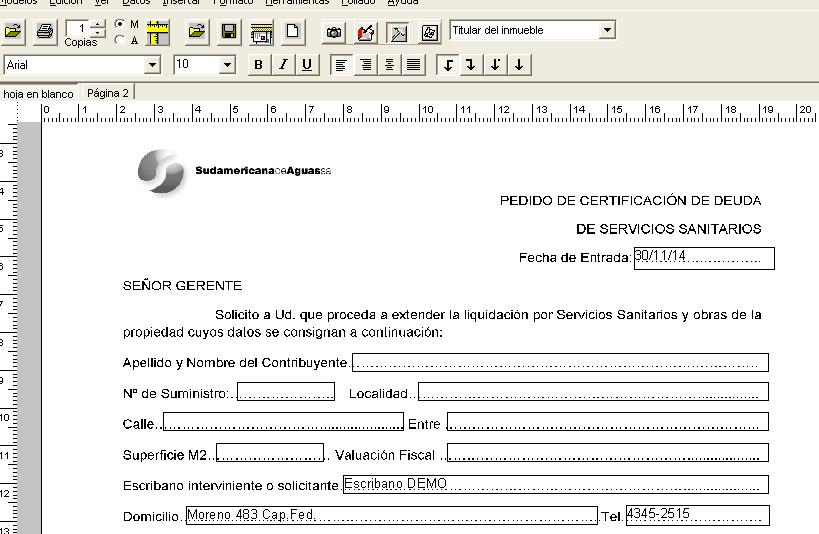Click the plain down arrow icon
The width and height of the screenshot is (819, 534).
(x=519, y=65)
